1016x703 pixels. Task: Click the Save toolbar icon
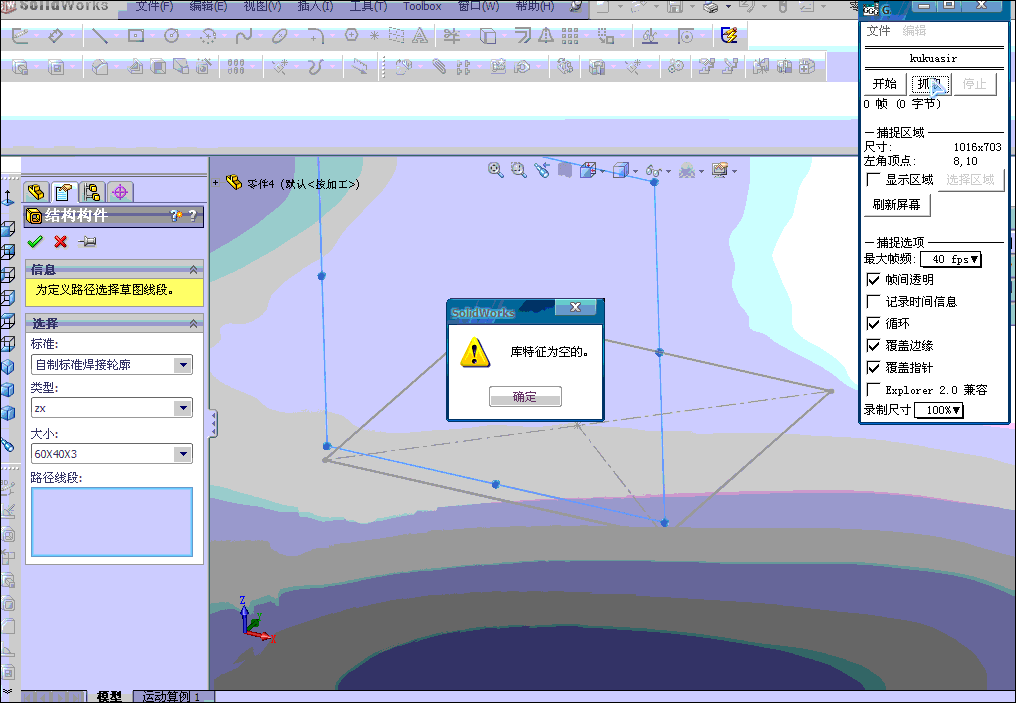pos(675,7)
